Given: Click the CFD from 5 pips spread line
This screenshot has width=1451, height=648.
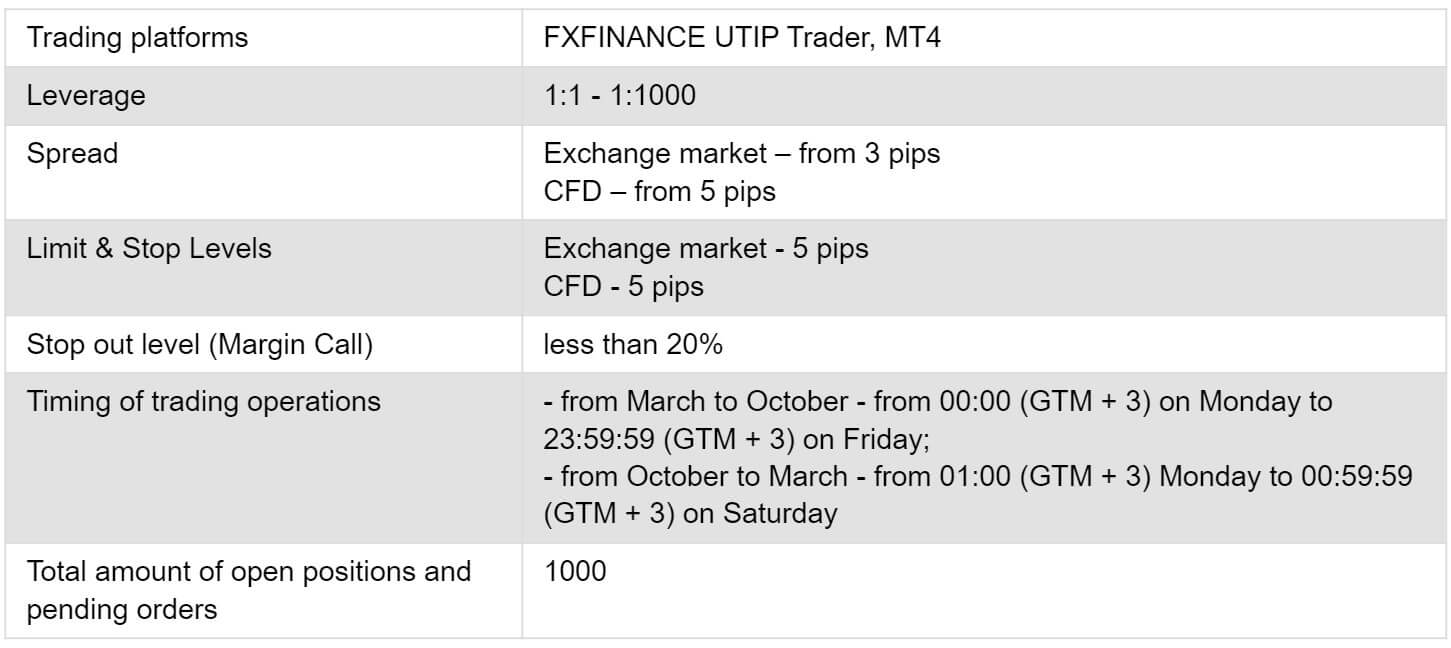Looking at the screenshot, I should [x=660, y=191].
